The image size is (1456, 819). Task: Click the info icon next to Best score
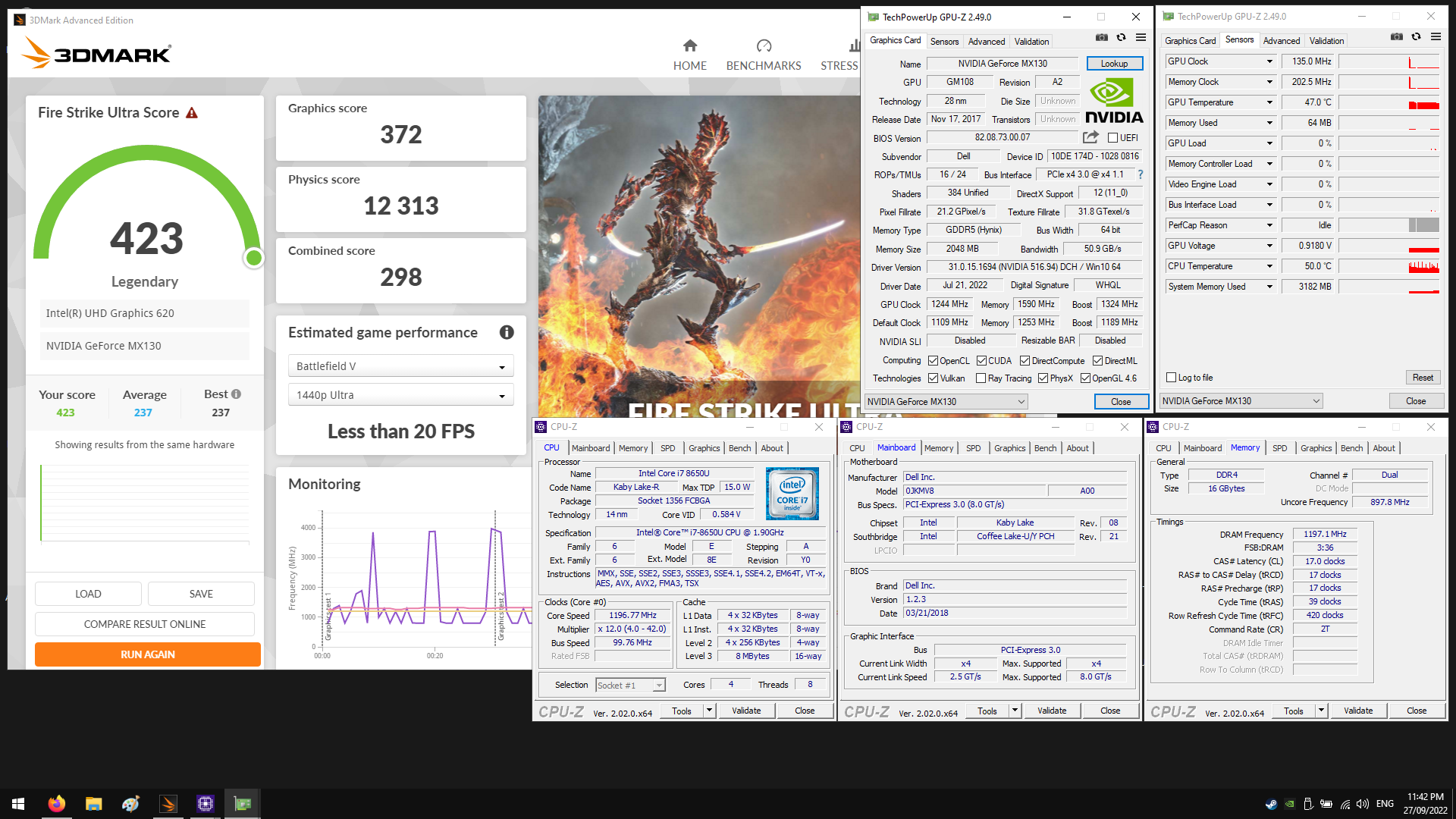click(x=236, y=394)
